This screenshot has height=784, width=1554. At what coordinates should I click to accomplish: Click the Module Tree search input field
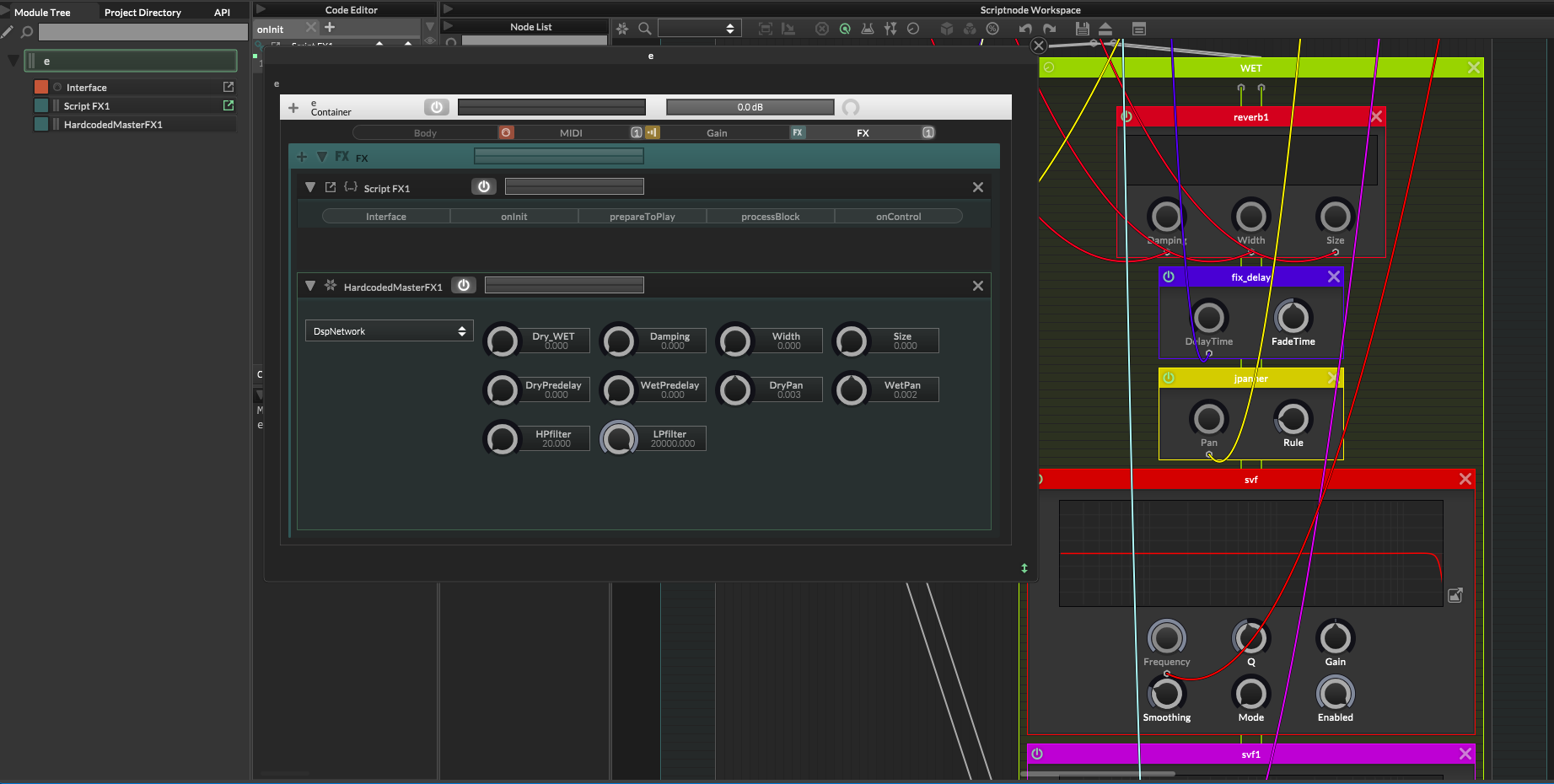(x=143, y=32)
